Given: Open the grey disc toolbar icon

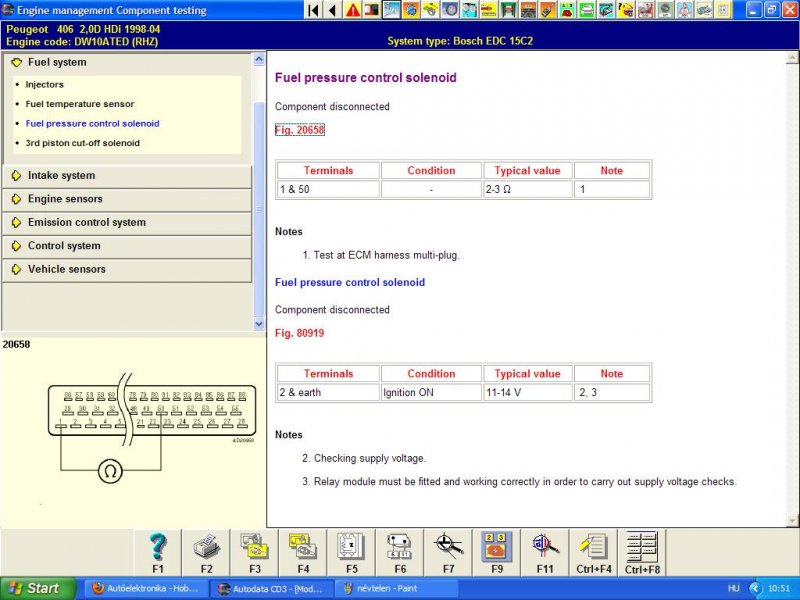Looking at the screenshot, I should (665, 10).
